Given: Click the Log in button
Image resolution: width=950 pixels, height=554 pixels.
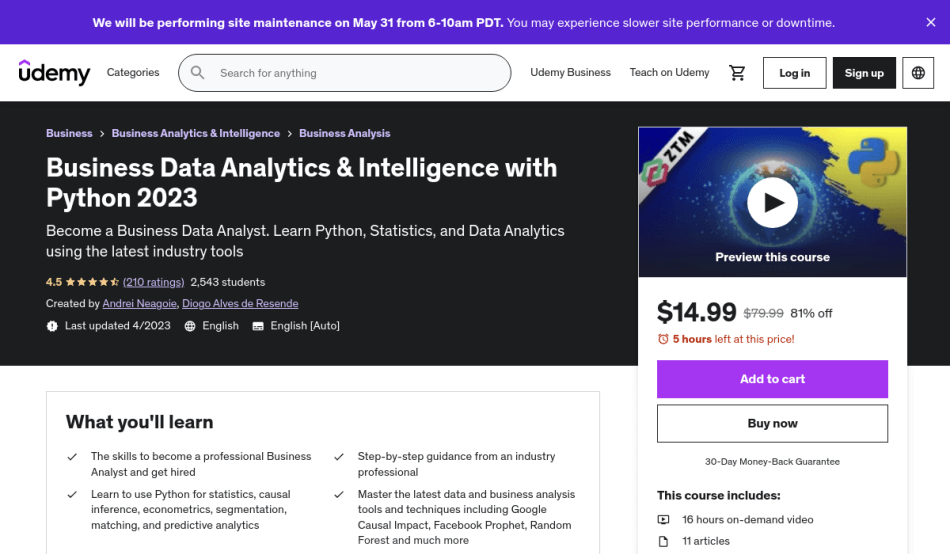Looking at the screenshot, I should click(794, 73).
